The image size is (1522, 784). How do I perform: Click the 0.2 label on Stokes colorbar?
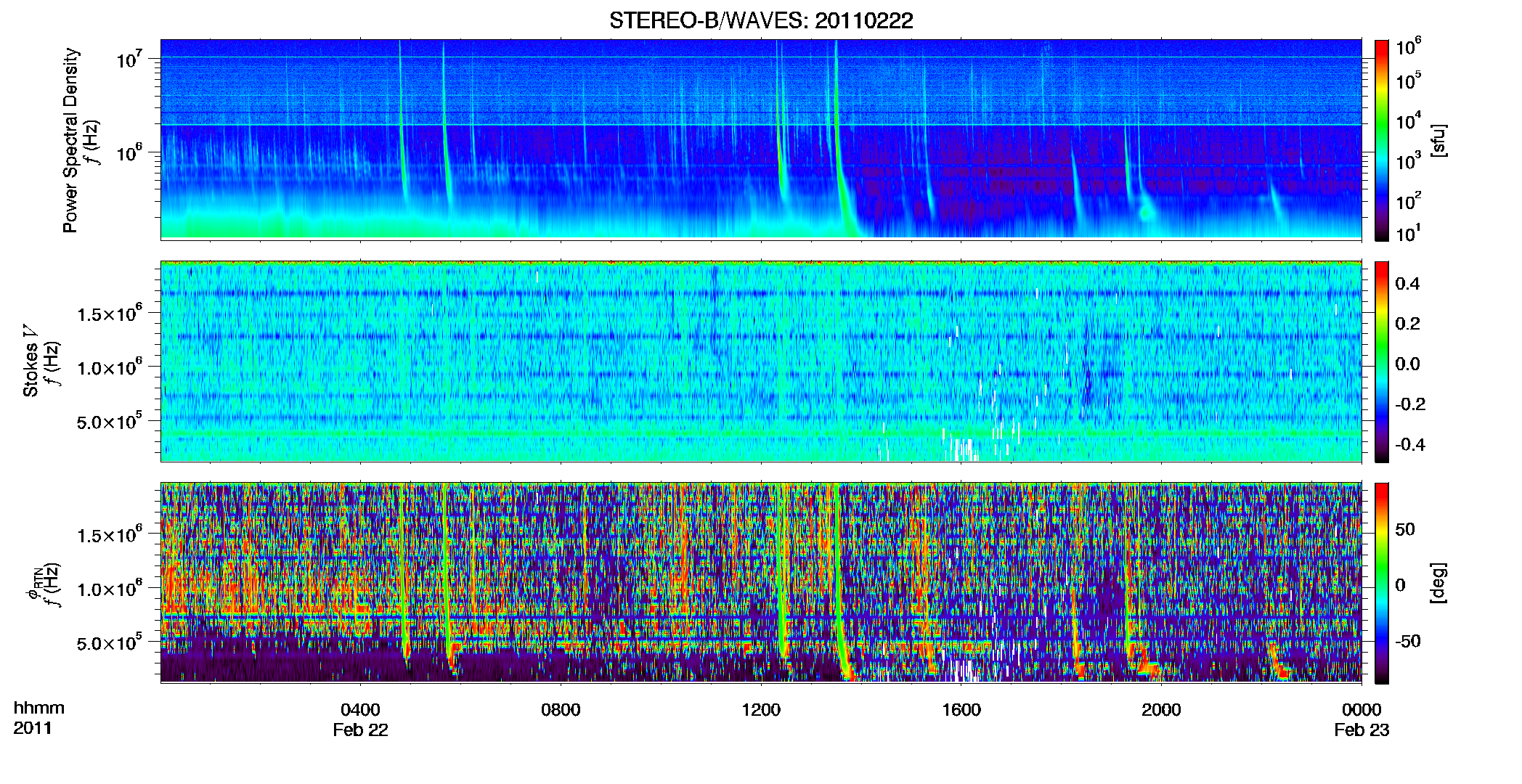1407,324
